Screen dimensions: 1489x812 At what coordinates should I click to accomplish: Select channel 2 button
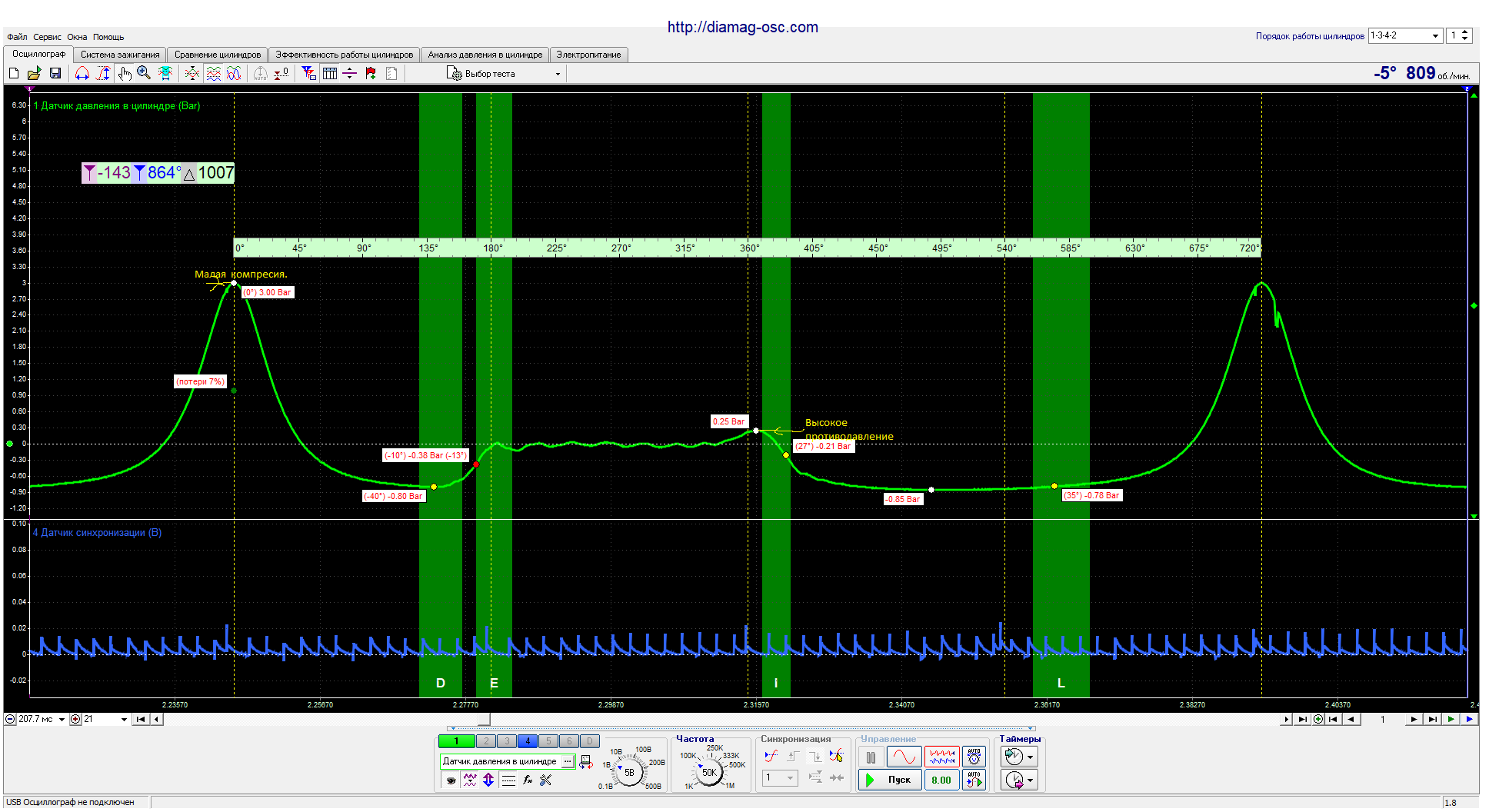pyautogui.click(x=486, y=741)
